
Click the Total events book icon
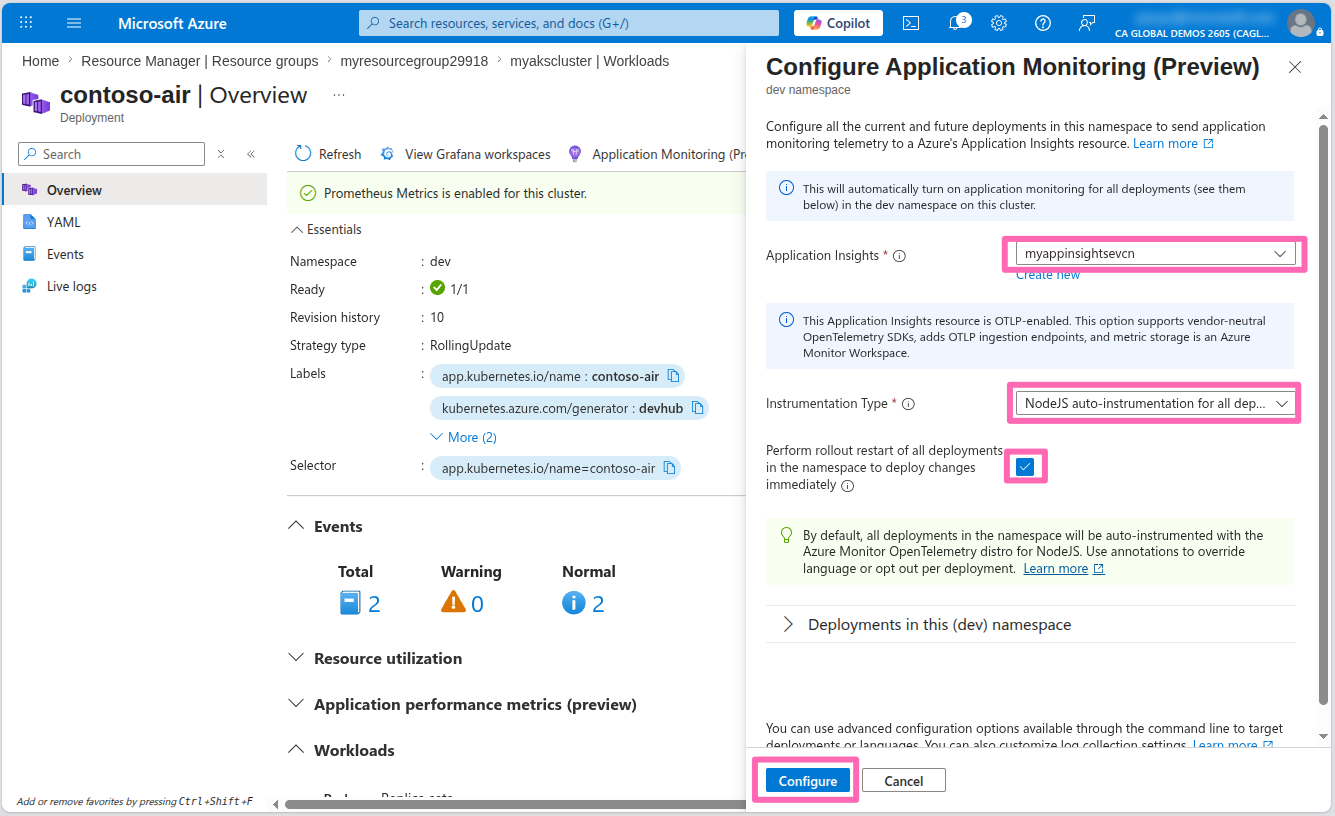[350, 603]
